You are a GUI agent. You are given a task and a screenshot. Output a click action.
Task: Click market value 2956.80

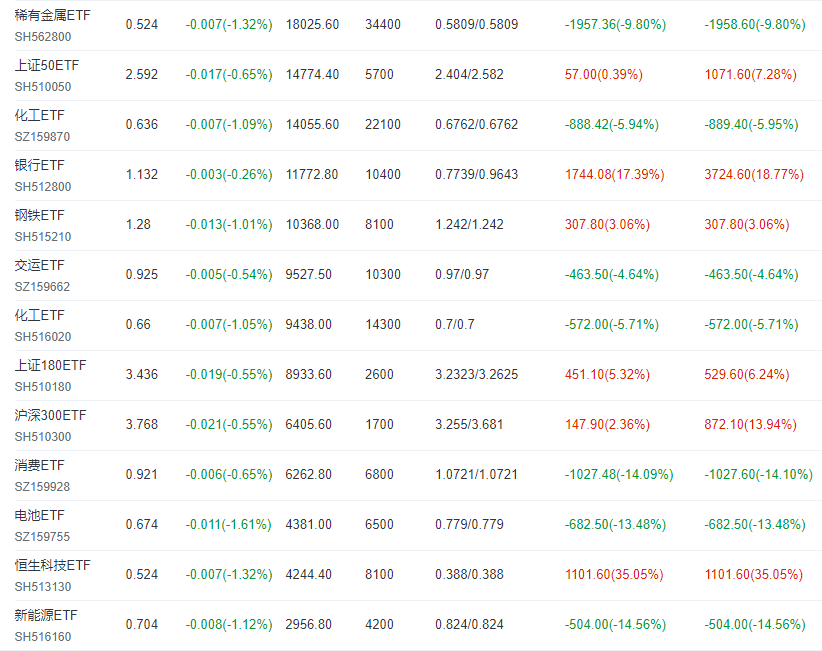click(309, 624)
